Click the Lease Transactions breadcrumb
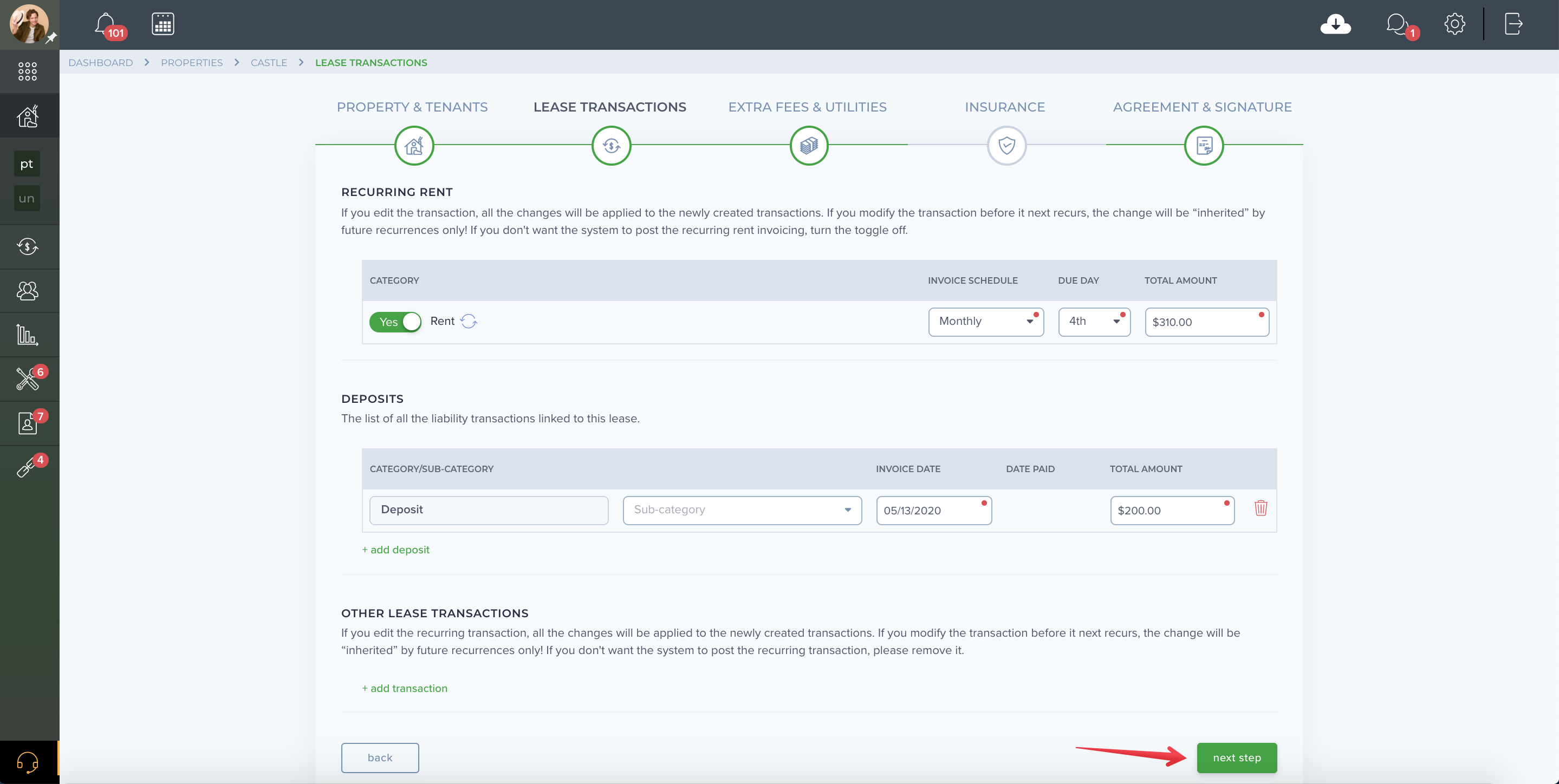This screenshot has width=1559, height=784. (x=371, y=63)
